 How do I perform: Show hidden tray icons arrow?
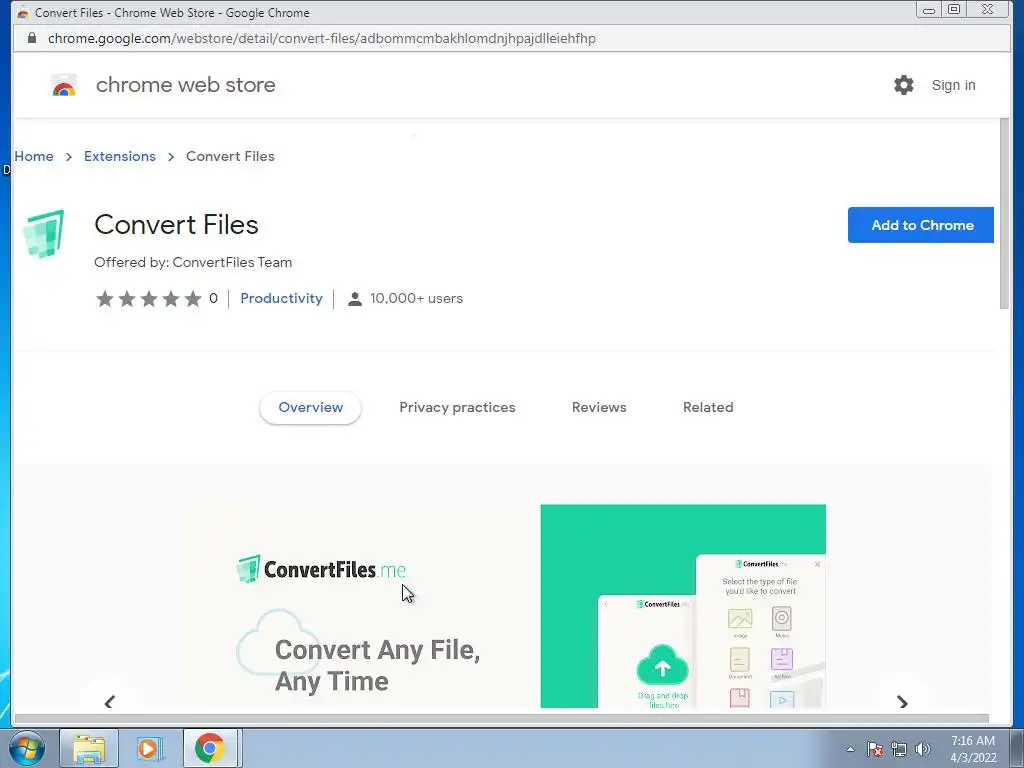point(850,749)
